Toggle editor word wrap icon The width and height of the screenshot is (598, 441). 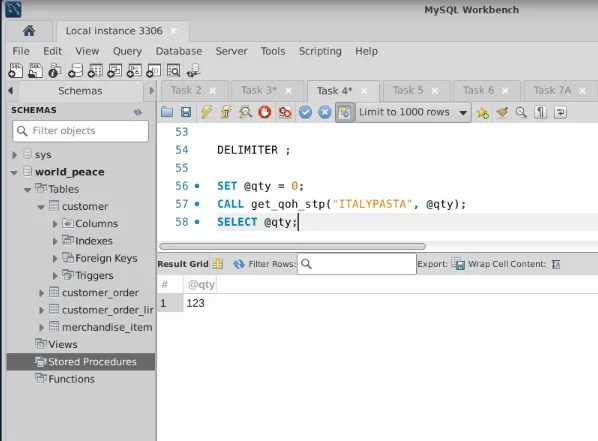[x=560, y=112]
